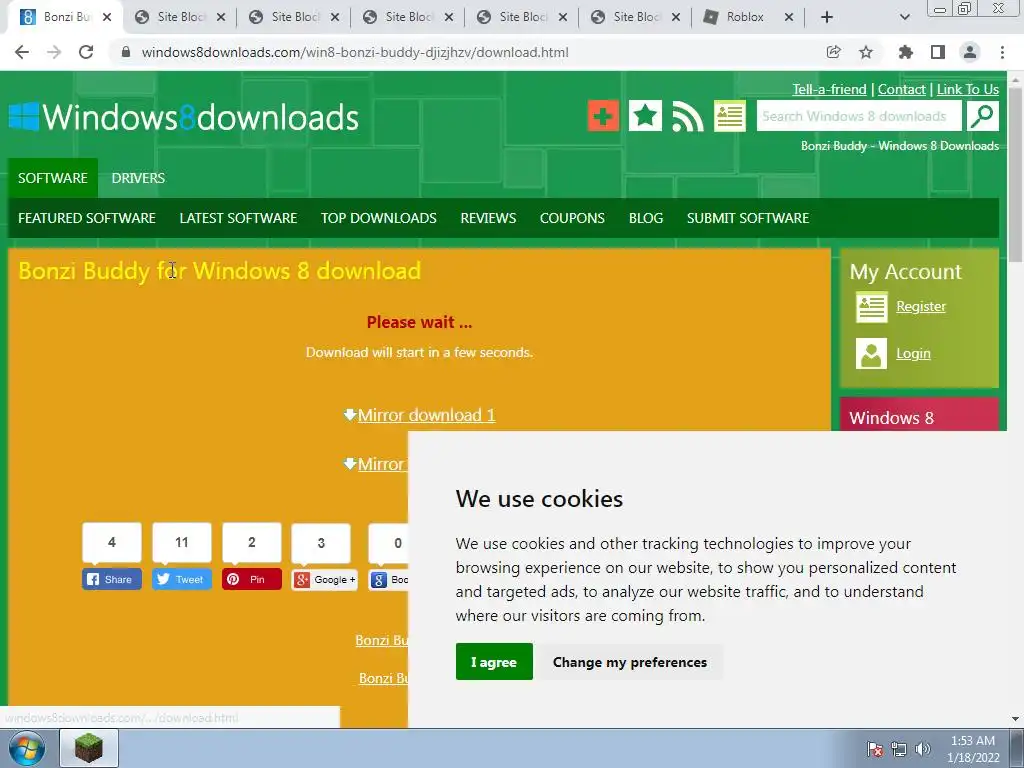Accept cookies with I agree button
Viewport: 1024px width, 768px height.
coord(494,662)
